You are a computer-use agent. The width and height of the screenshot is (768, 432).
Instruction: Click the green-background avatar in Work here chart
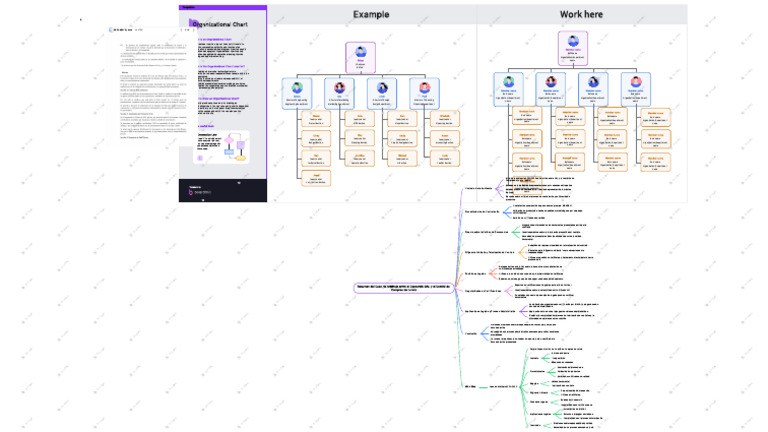[x=508, y=81]
